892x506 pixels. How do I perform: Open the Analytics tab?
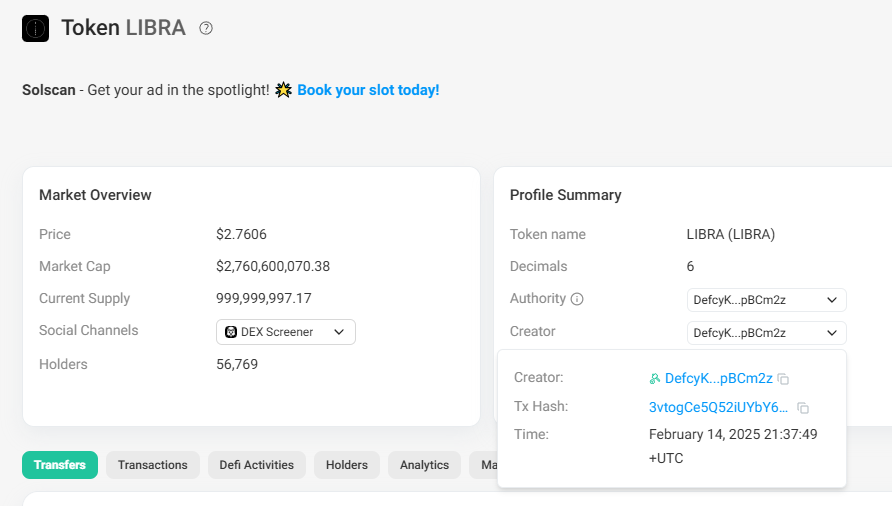click(424, 465)
